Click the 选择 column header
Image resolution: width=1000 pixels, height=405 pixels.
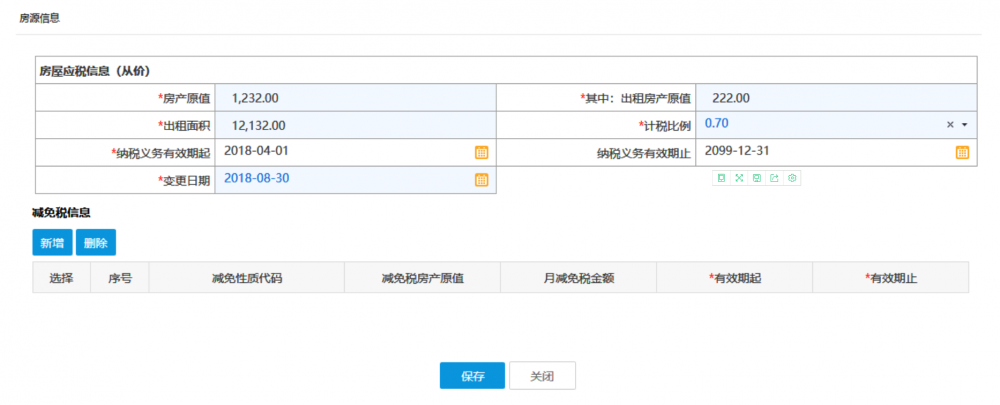(61, 278)
